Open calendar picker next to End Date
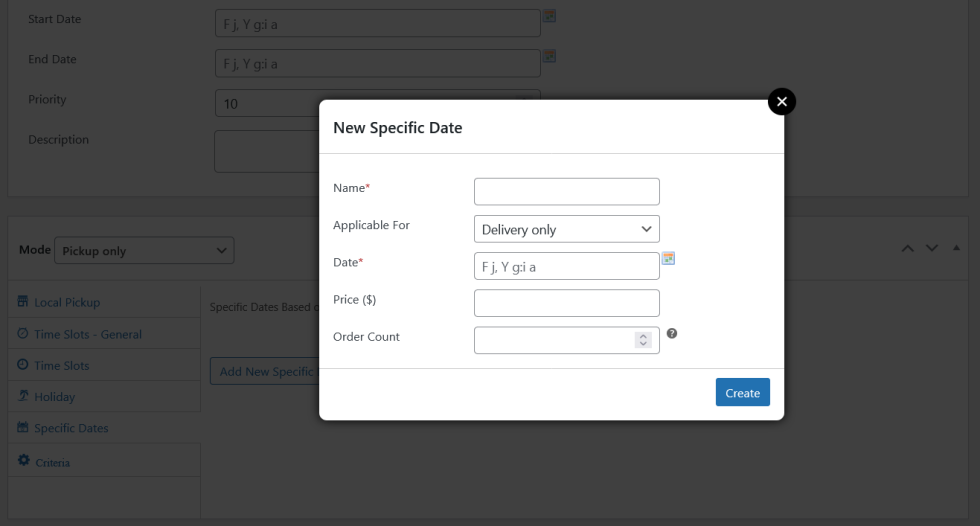The image size is (980, 526). 549,56
